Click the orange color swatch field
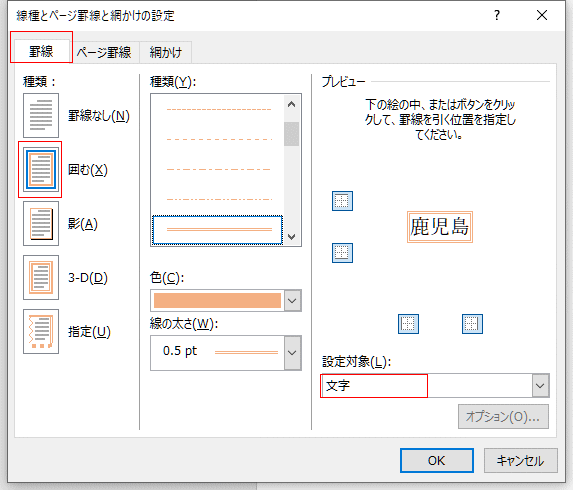The width and height of the screenshot is (573, 490). point(217,301)
